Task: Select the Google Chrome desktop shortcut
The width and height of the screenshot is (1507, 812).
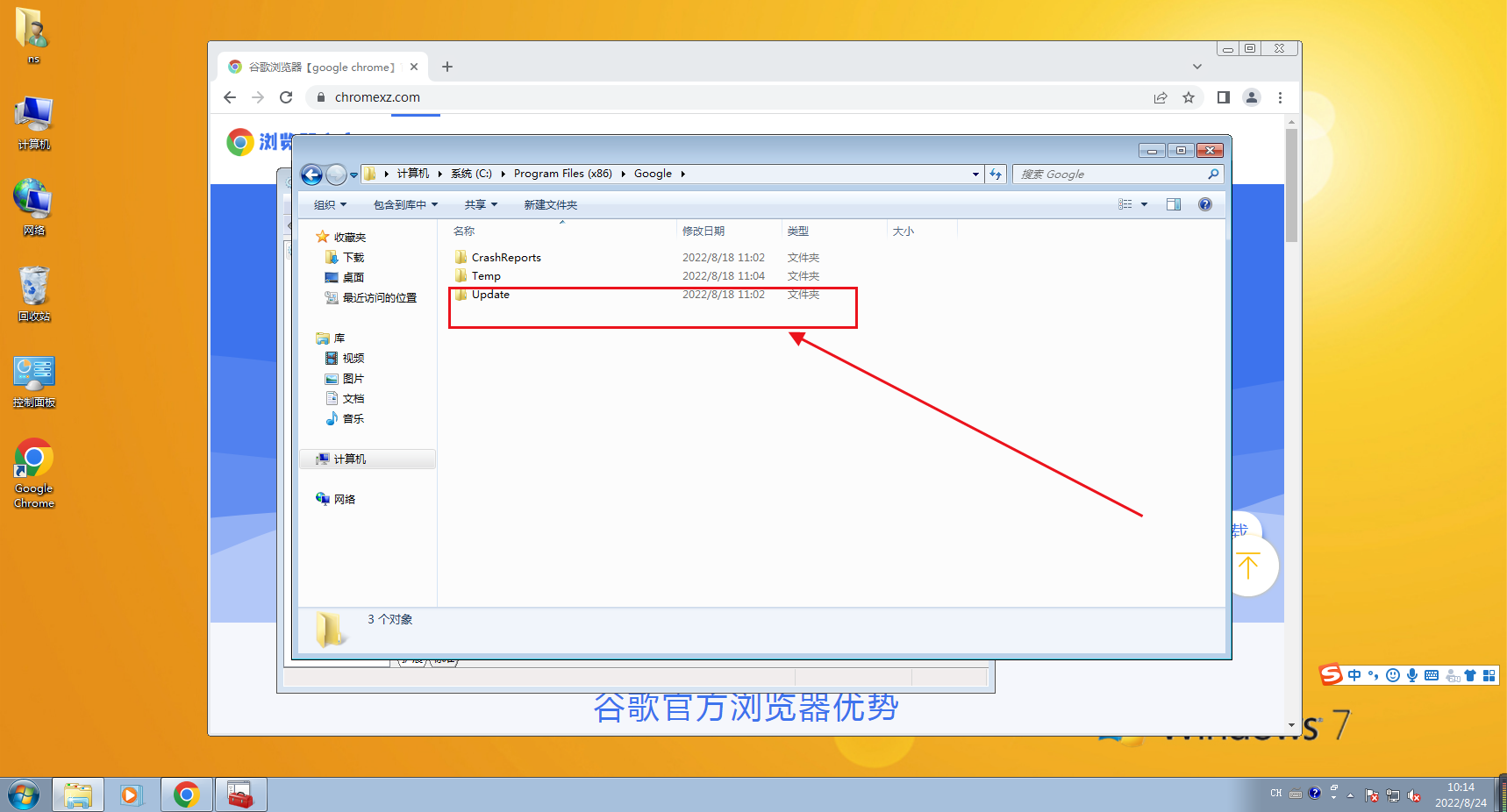Action: point(34,474)
